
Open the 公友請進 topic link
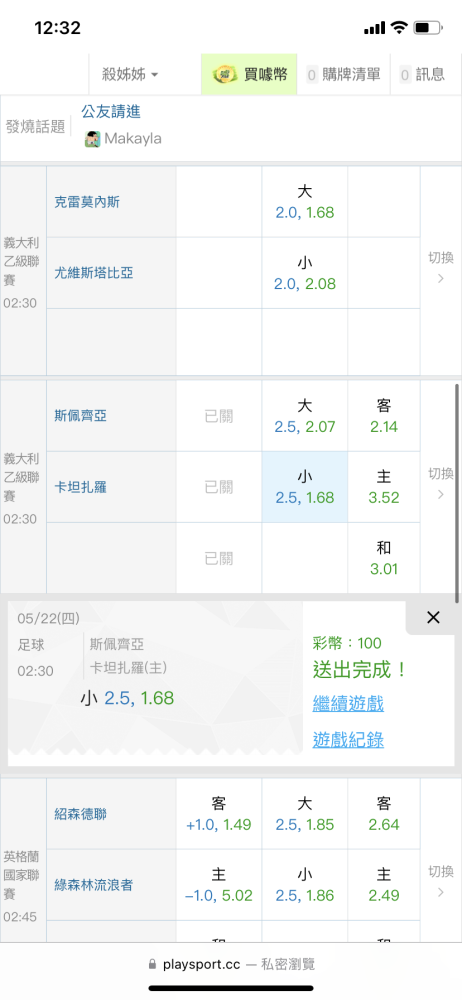(x=111, y=112)
